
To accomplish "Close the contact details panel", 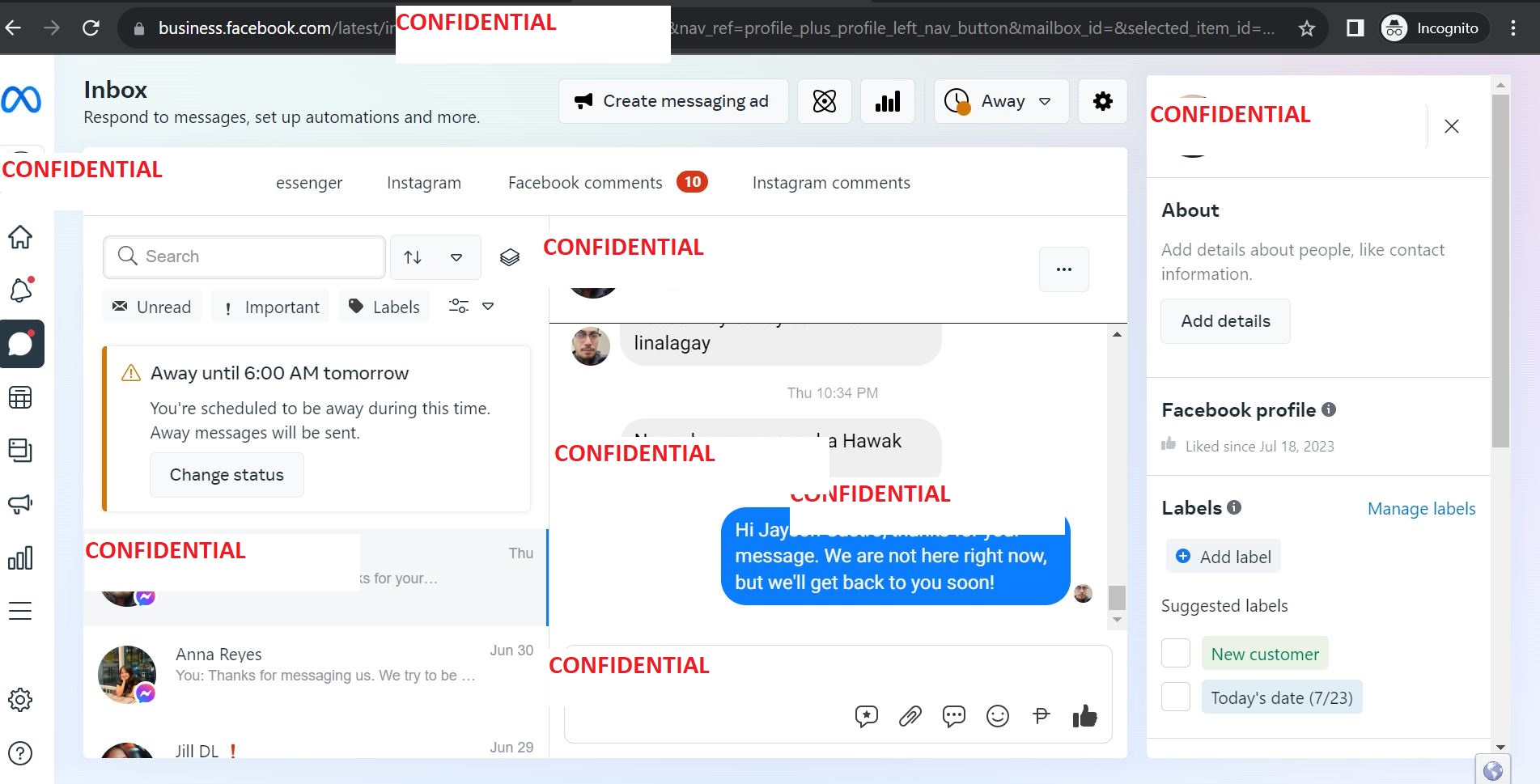I will [x=1452, y=126].
